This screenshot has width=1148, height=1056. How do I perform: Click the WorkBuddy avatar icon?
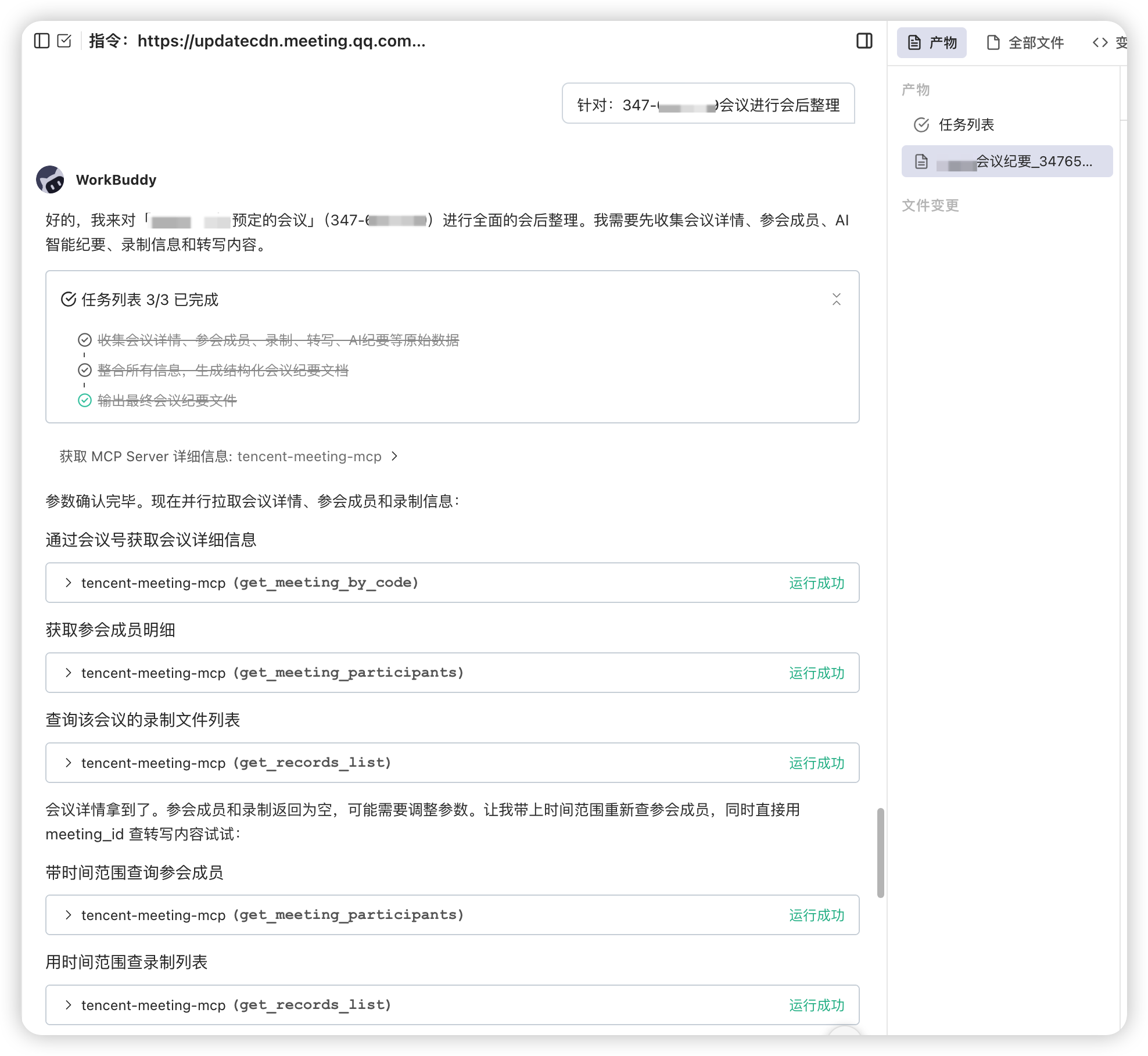(x=50, y=179)
